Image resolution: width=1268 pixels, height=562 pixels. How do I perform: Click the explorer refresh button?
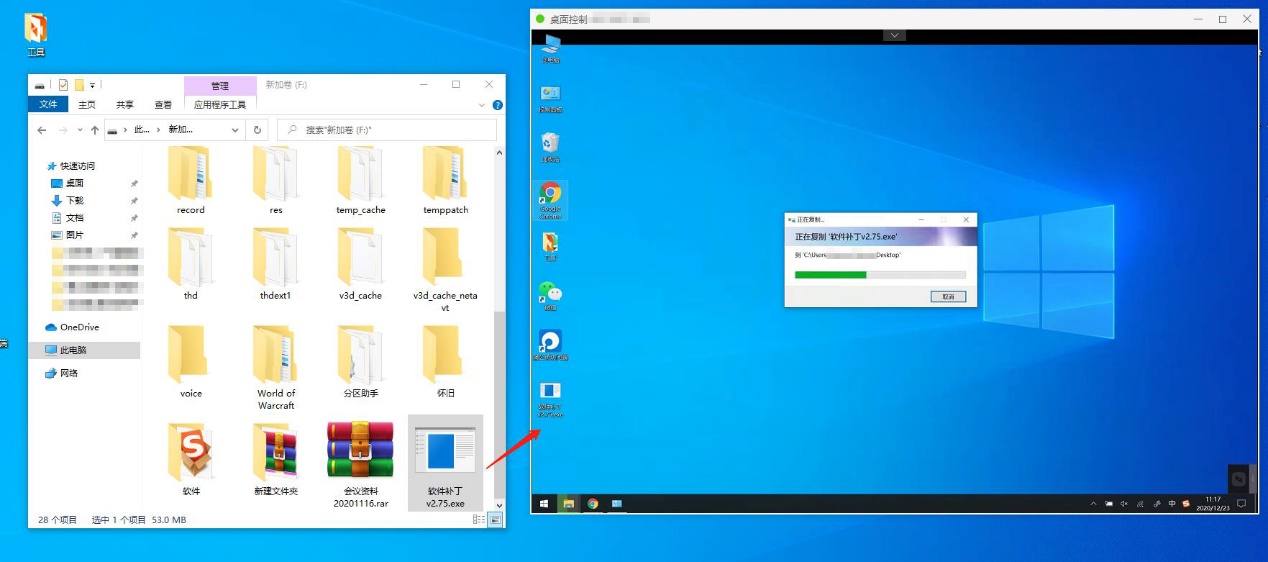pos(258,130)
